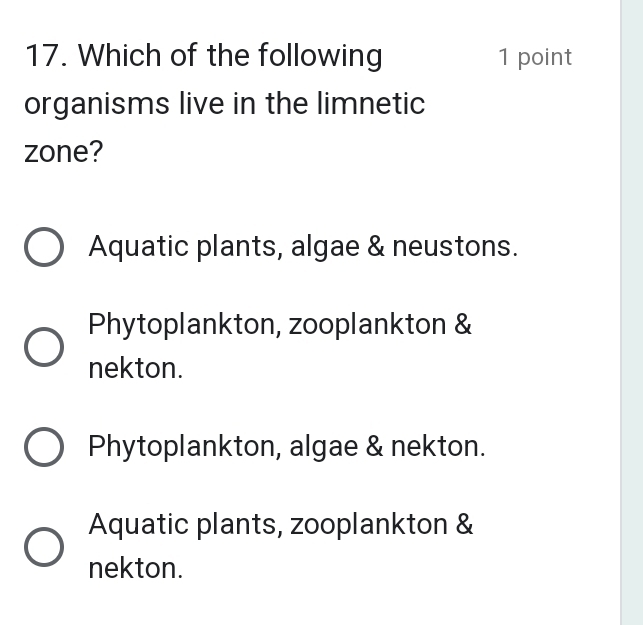Screen dimensions: 643x625
Task: Click the word "neustons." in first option
Action: click(x=455, y=246)
